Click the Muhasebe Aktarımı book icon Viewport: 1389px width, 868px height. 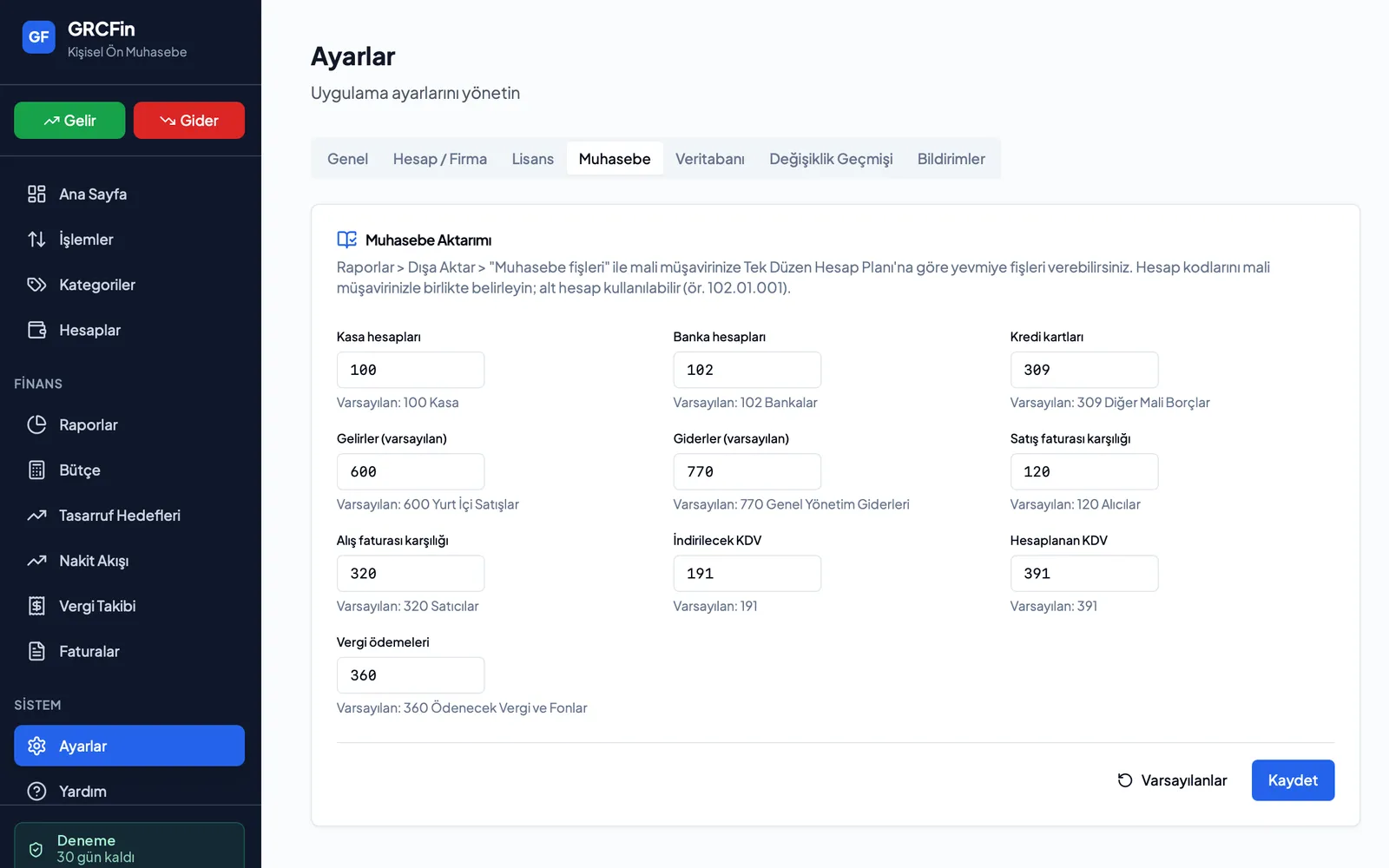[x=347, y=240]
